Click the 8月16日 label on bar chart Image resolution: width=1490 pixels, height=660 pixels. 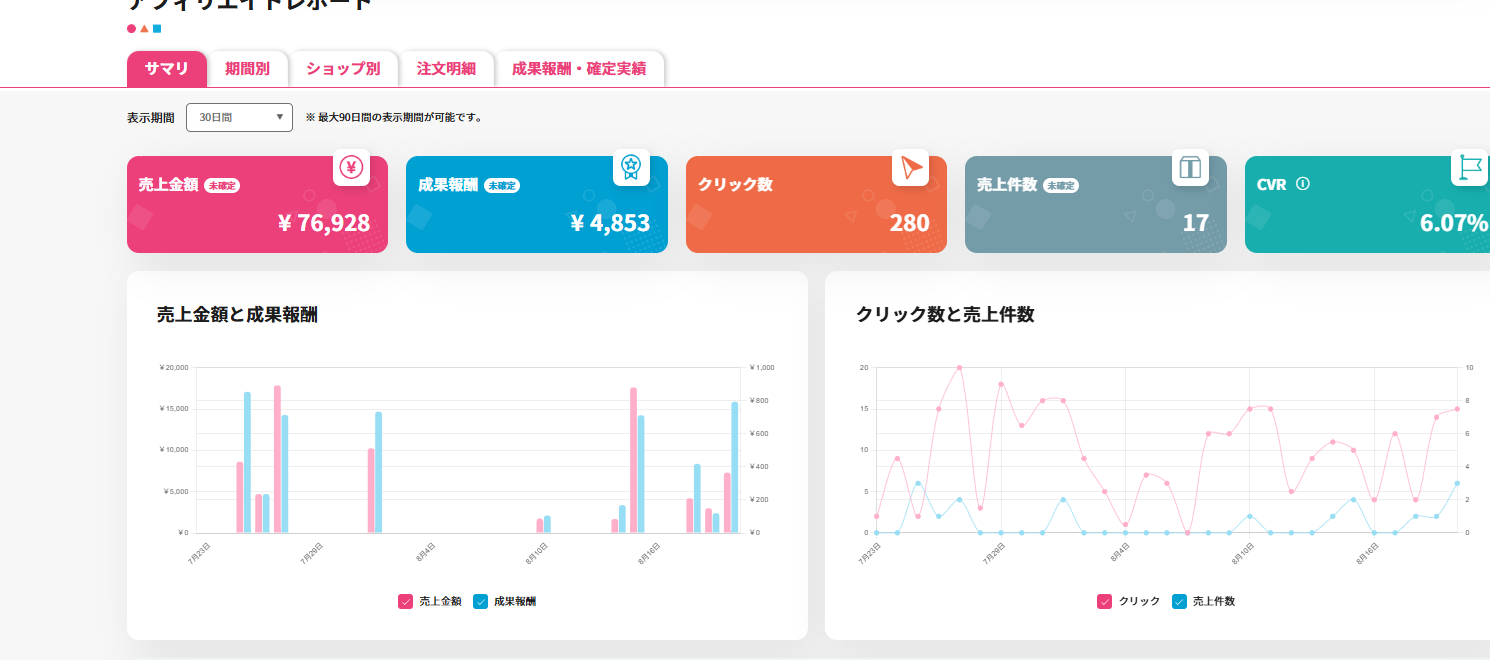tap(651, 552)
